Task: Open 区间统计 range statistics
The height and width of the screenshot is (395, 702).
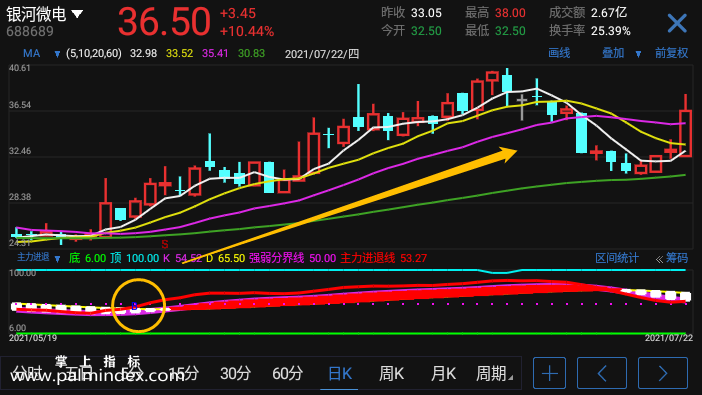Action: pos(616,258)
